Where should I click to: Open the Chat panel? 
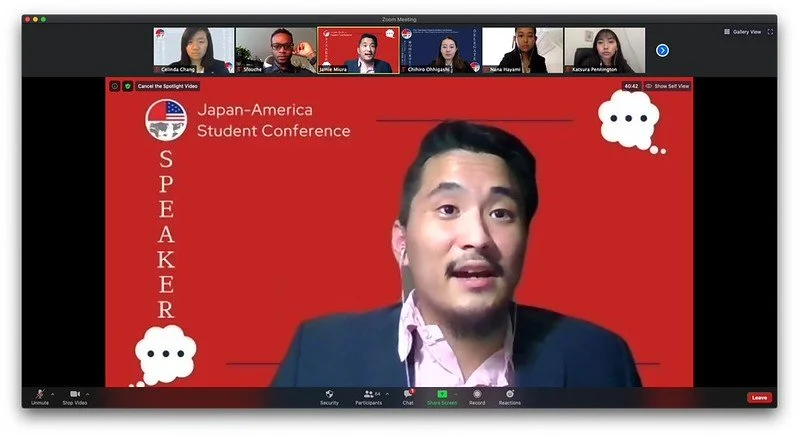[408, 397]
